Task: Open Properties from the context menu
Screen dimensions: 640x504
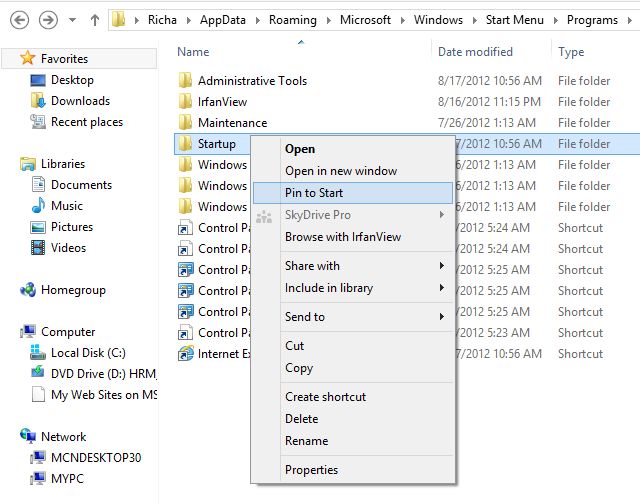Action: click(x=353, y=470)
